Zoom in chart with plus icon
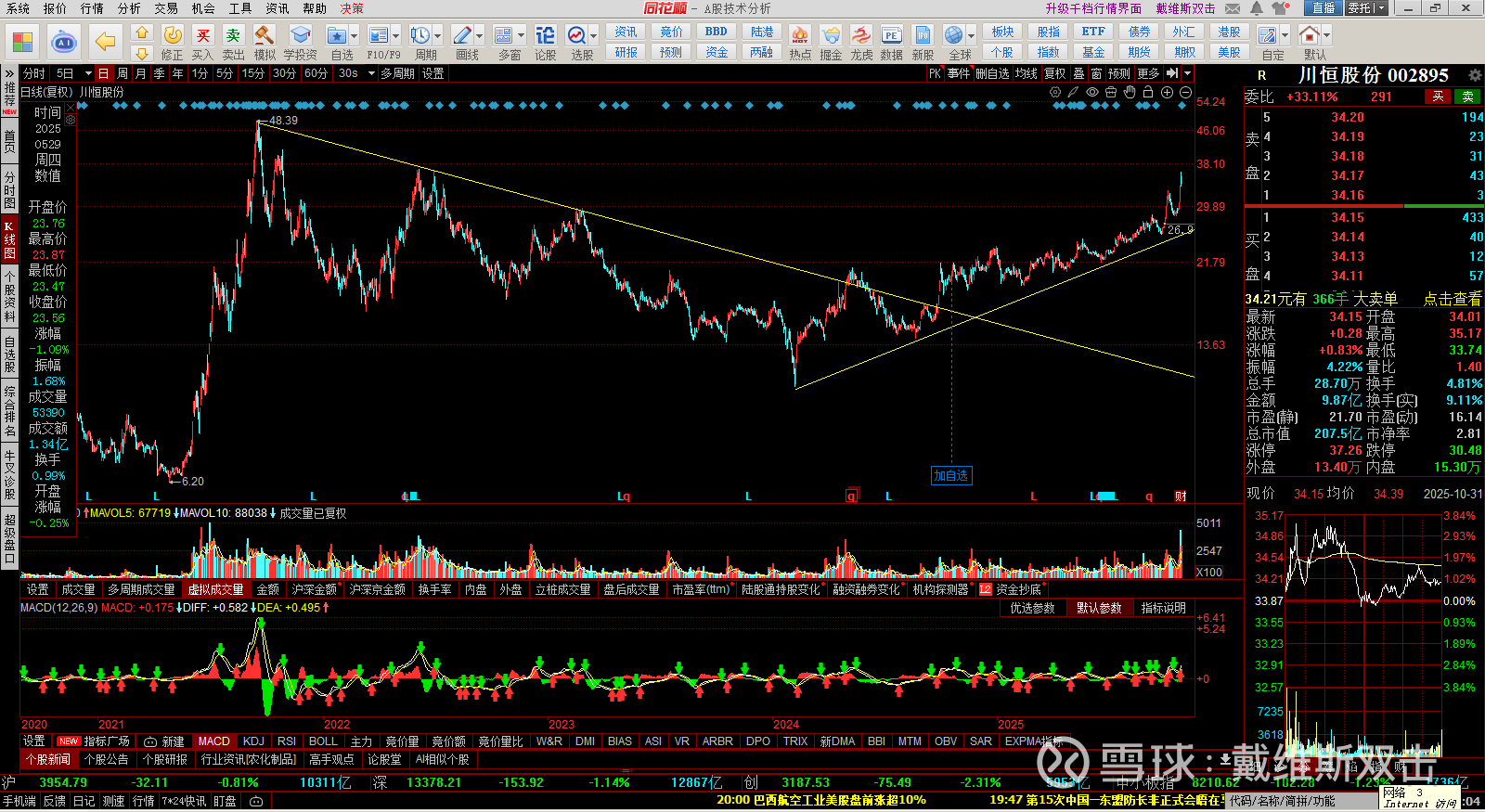 tap(1167, 92)
